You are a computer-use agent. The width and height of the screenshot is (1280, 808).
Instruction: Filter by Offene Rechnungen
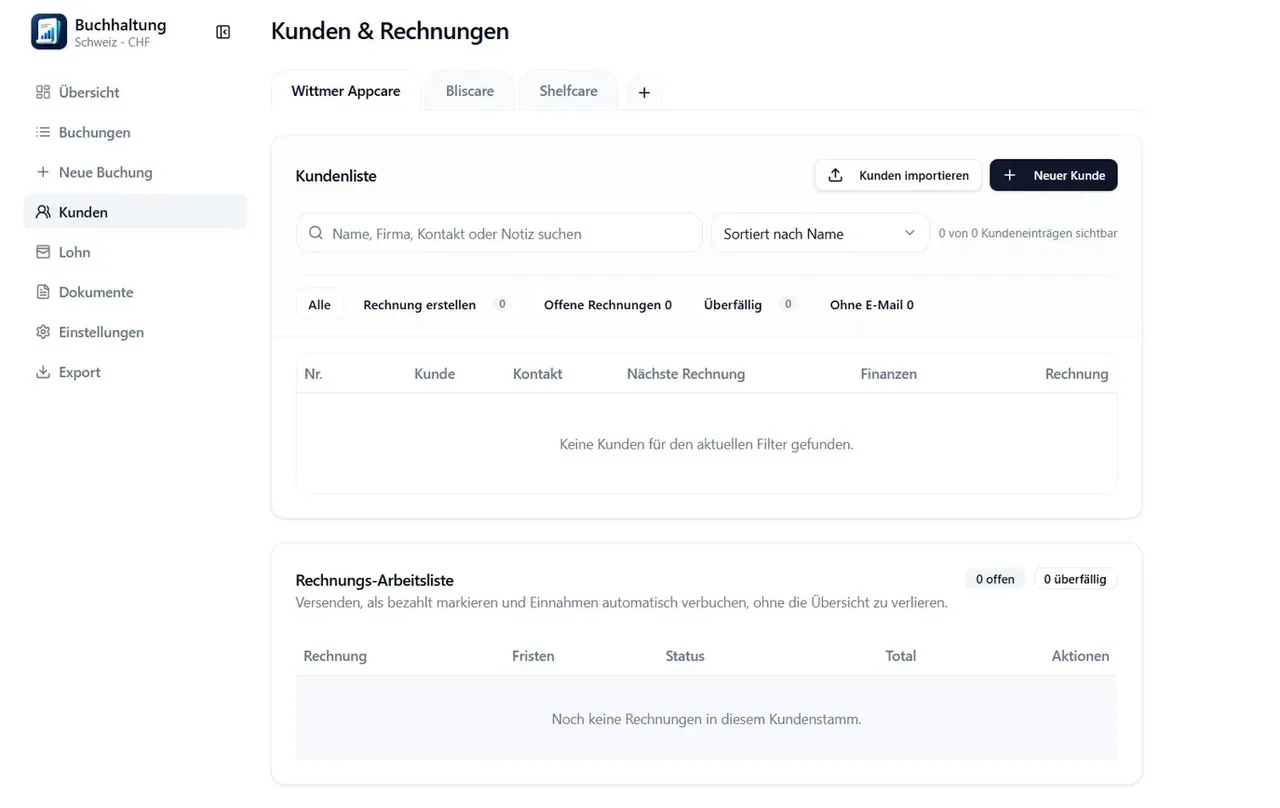pos(608,305)
